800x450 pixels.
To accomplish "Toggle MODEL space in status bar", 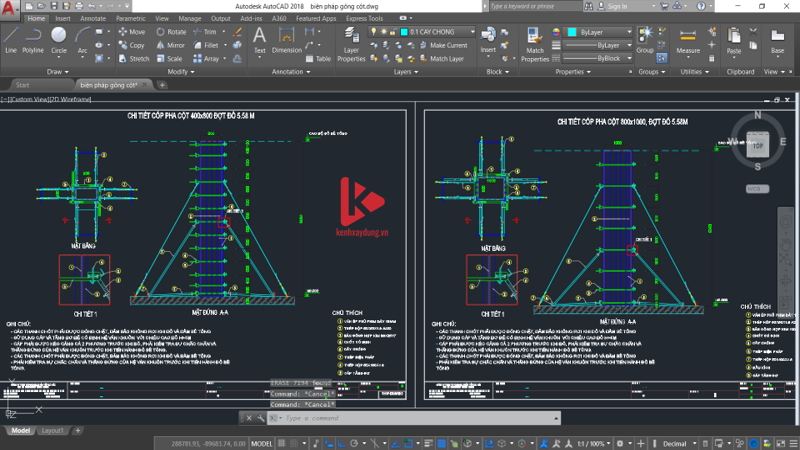I will tap(261, 443).
